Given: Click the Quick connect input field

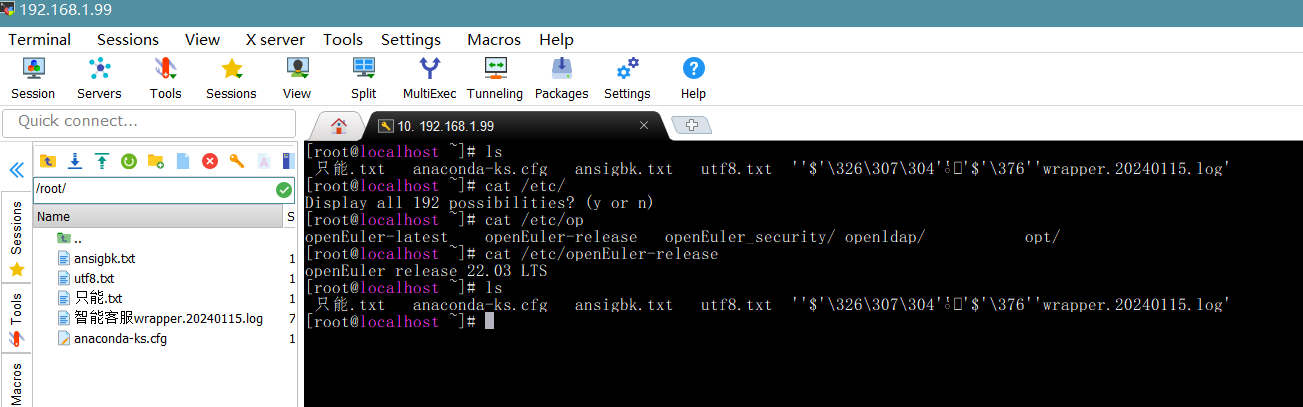Looking at the screenshot, I should coord(149,122).
